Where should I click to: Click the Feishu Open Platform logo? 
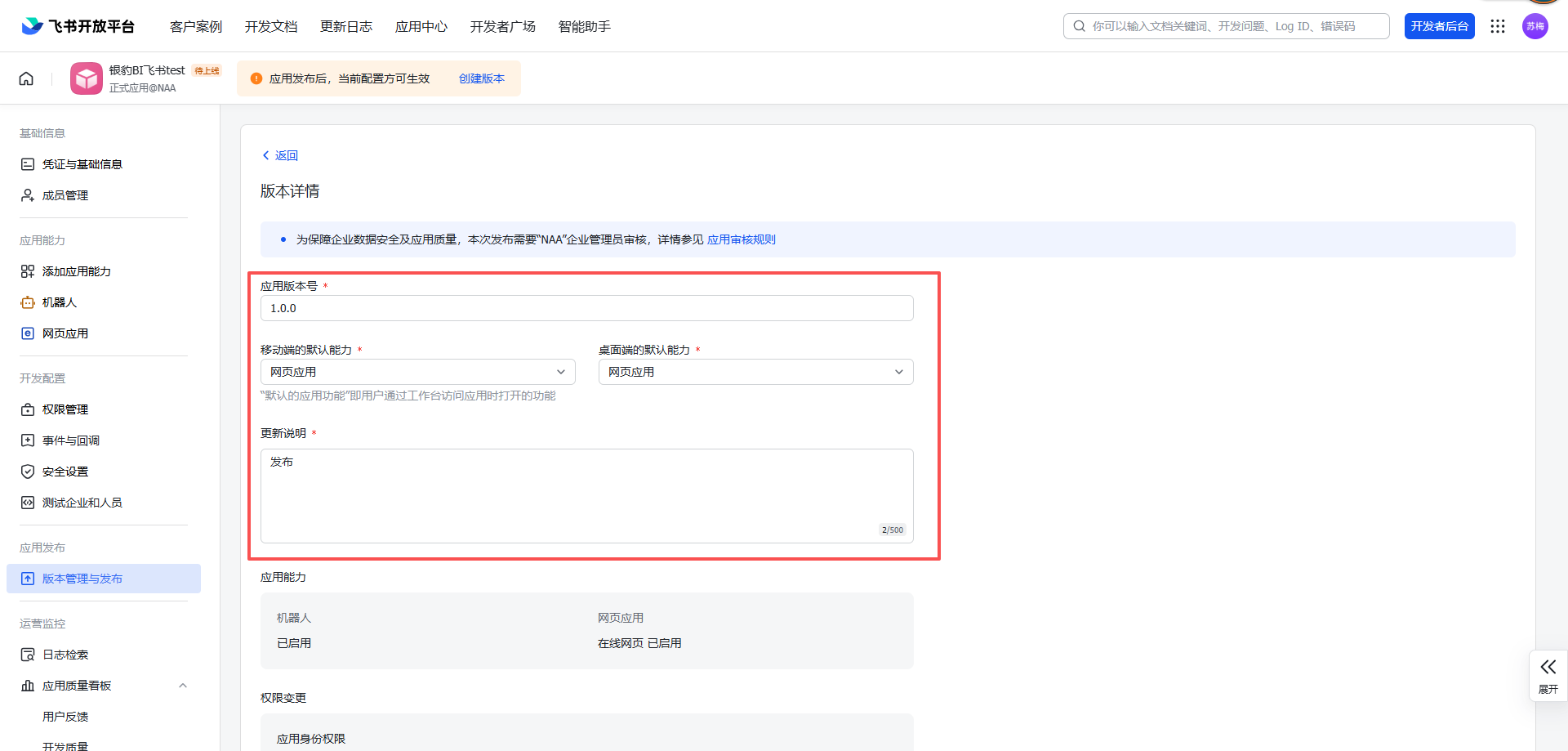tap(78, 26)
